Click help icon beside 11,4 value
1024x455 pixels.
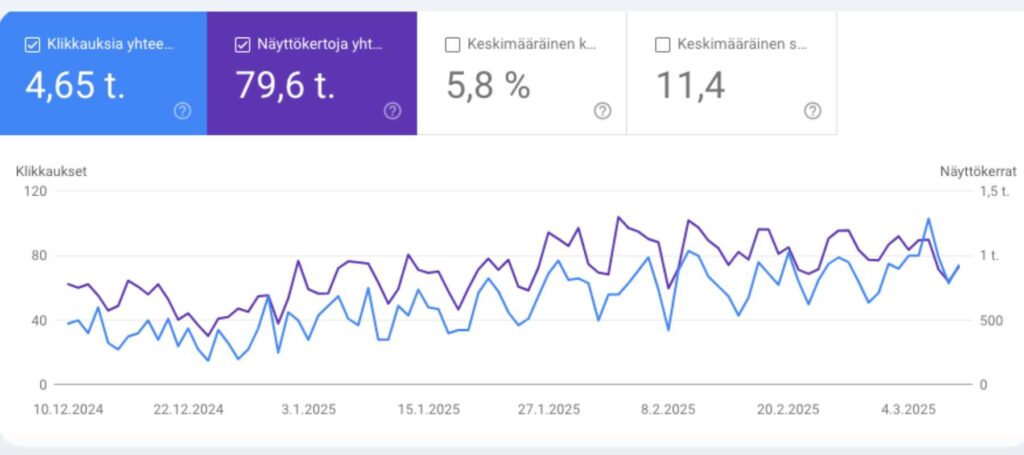[812, 111]
